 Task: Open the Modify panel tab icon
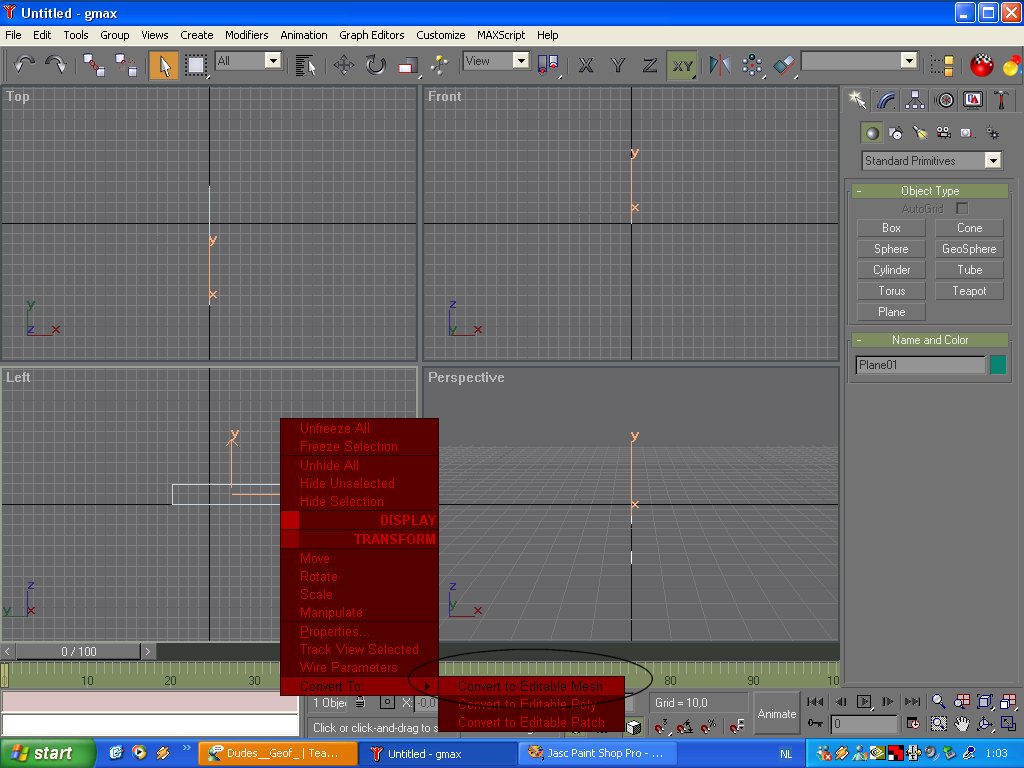(x=886, y=99)
